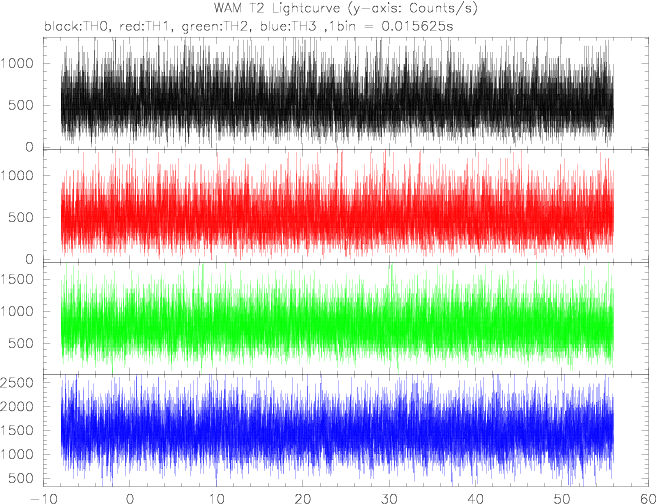657x504 pixels.
Task: Click the "blue:TH3" legend text
Action: coord(289,27)
